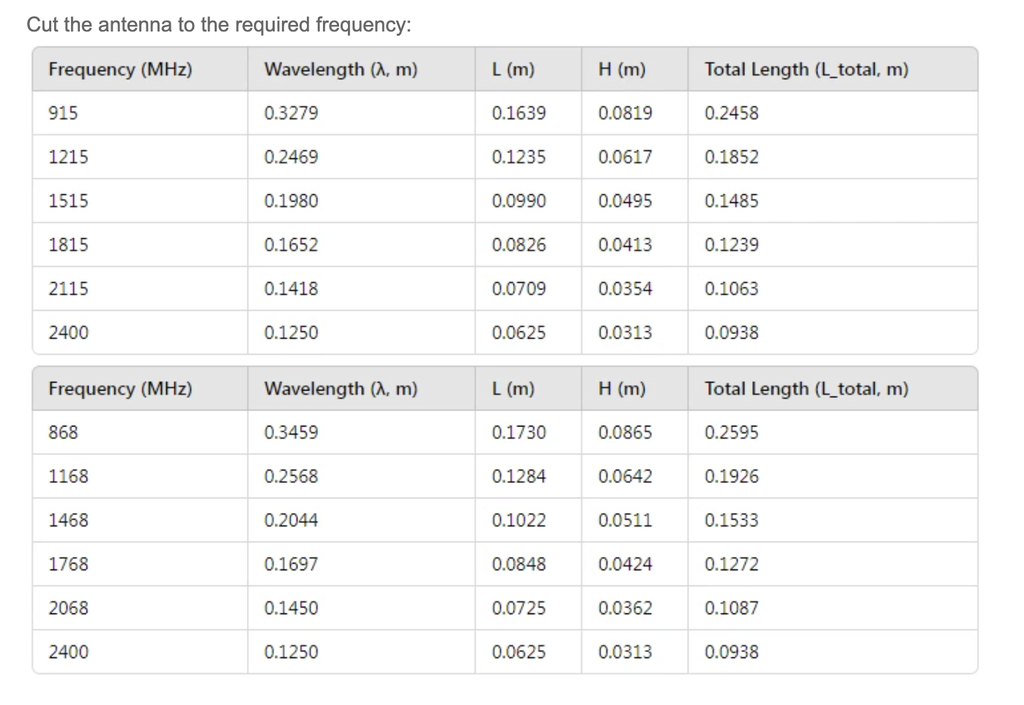Click the 2115 MHz frequency cell
The width and height of the screenshot is (1024, 705).
tap(68, 289)
